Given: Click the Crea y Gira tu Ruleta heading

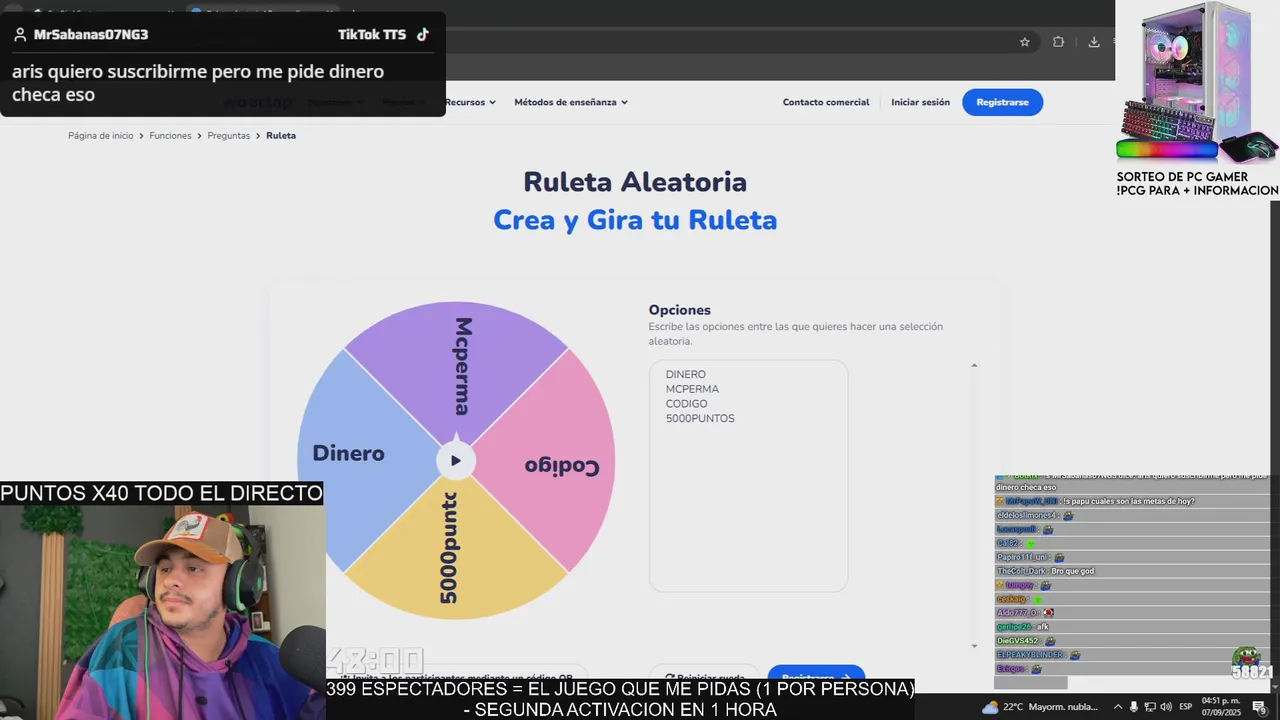Looking at the screenshot, I should (x=635, y=220).
